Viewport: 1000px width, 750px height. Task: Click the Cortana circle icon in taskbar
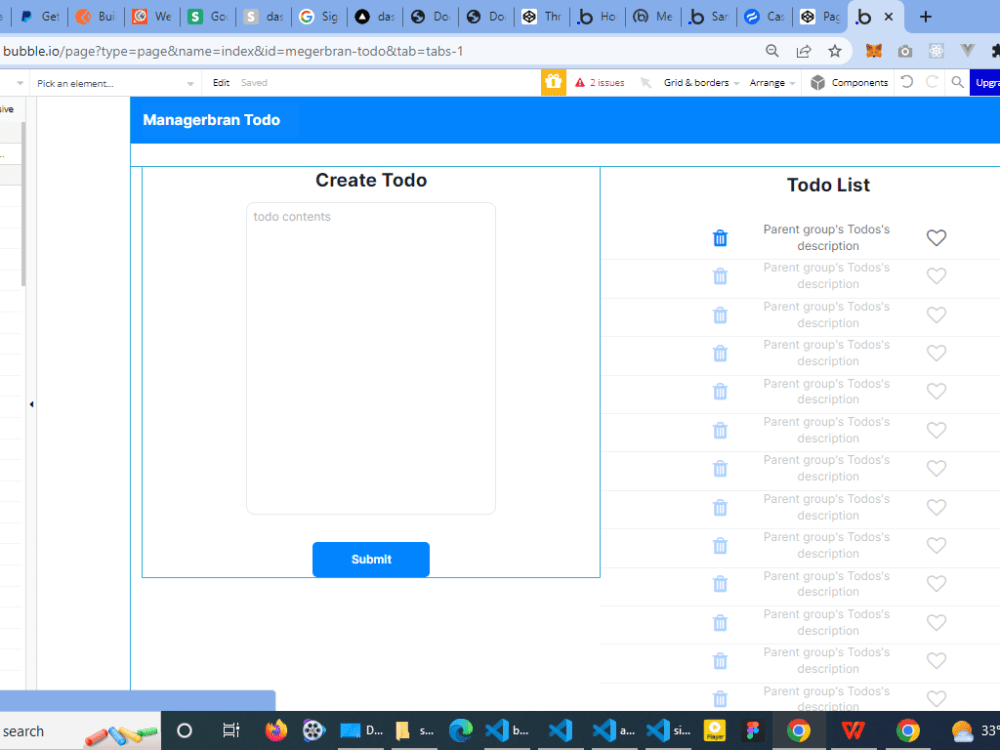(x=184, y=730)
